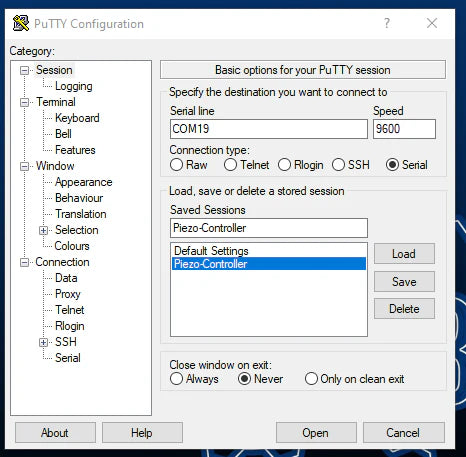Cancel the PuTTY configuration dialog

pos(403,433)
